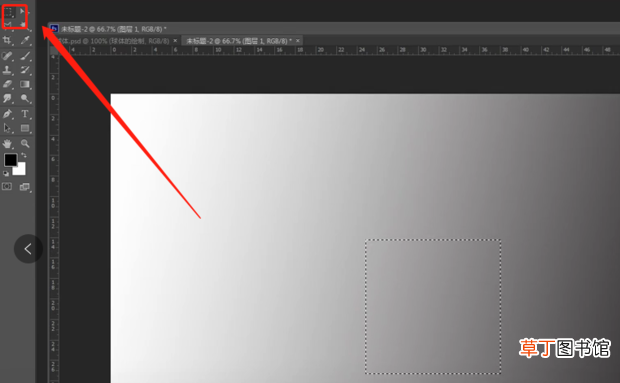Select the Lasso tool

click(8, 25)
